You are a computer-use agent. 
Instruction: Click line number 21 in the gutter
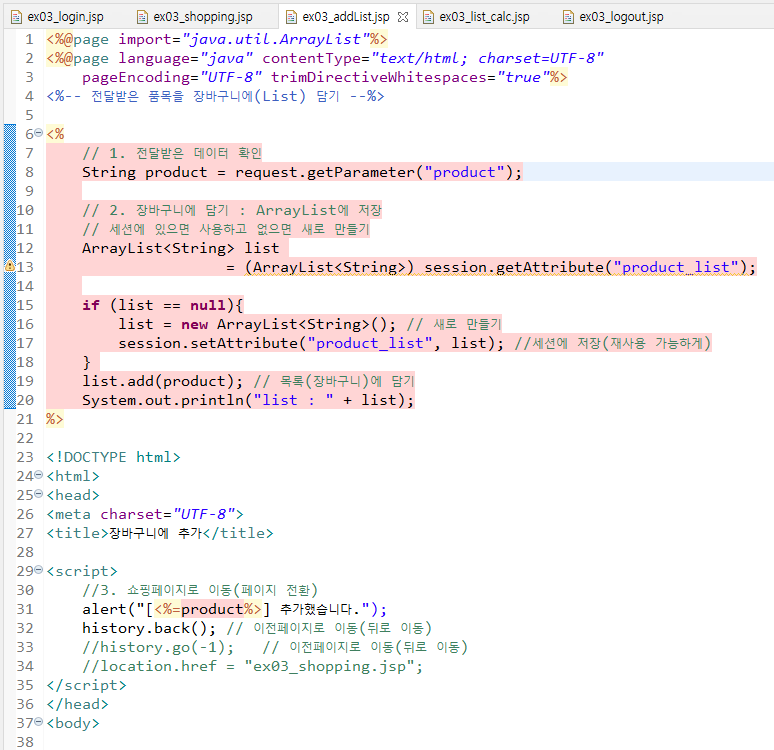point(25,419)
